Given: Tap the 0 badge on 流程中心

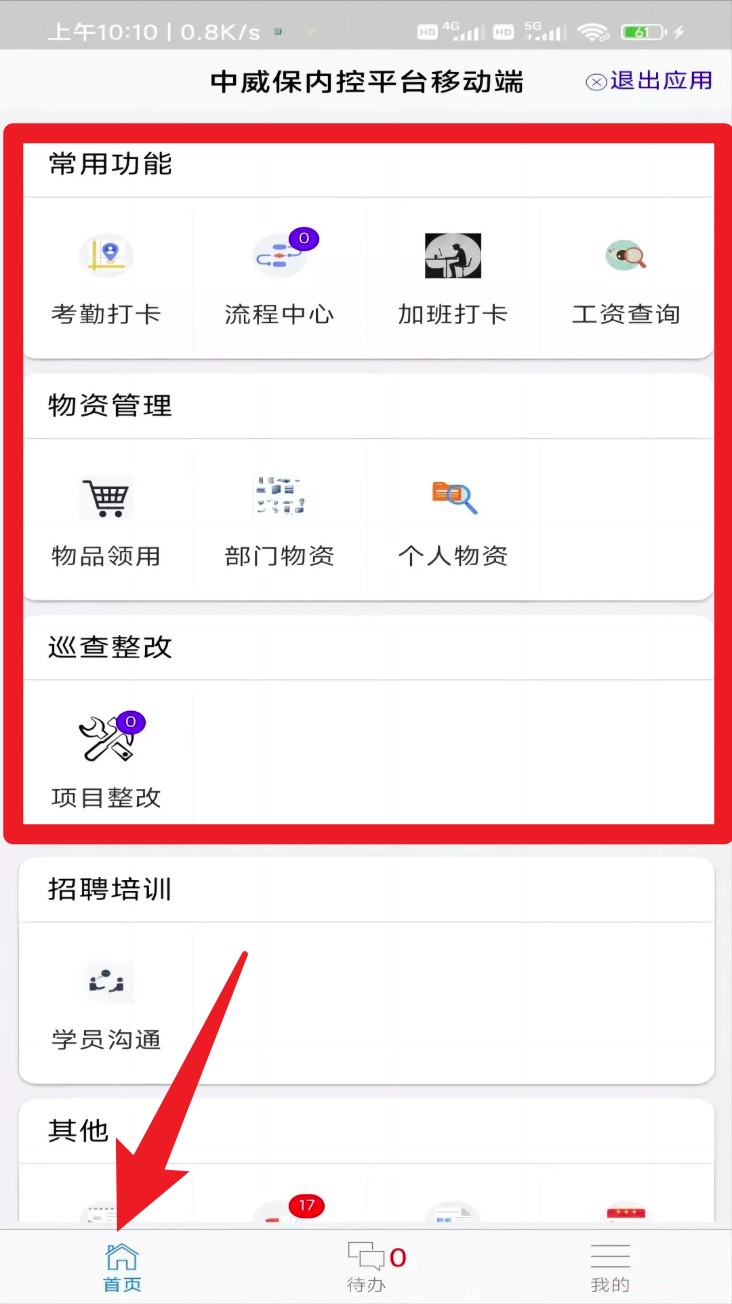Looking at the screenshot, I should [x=304, y=239].
